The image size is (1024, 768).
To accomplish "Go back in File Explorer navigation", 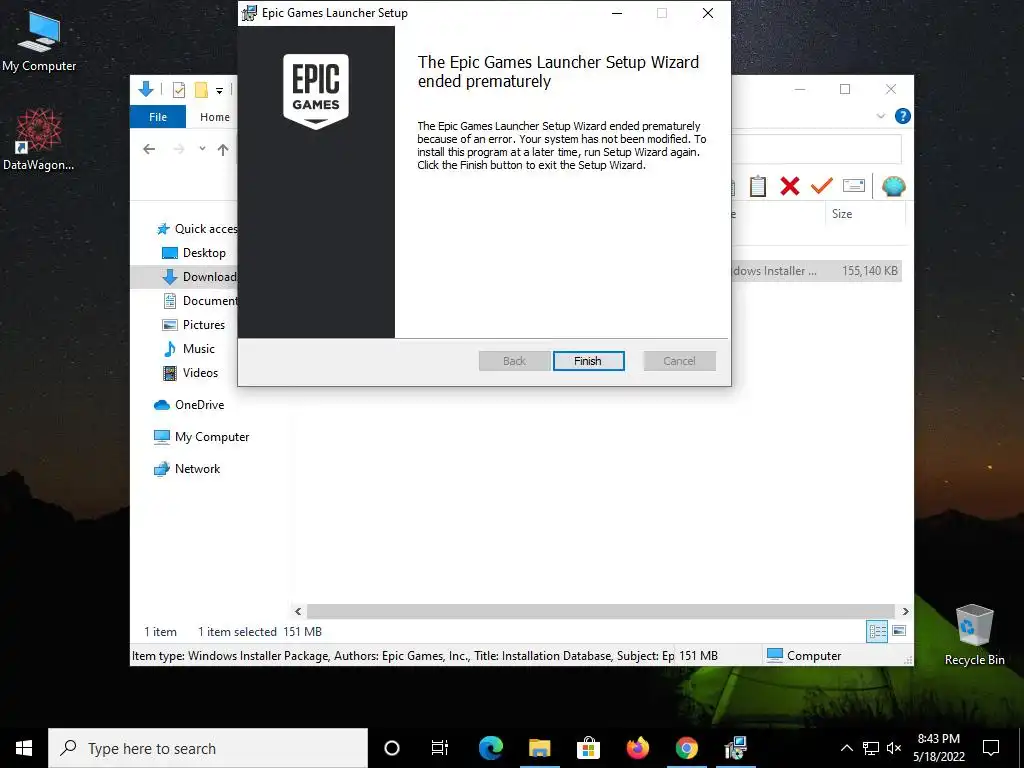I will click(x=149, y=150).
